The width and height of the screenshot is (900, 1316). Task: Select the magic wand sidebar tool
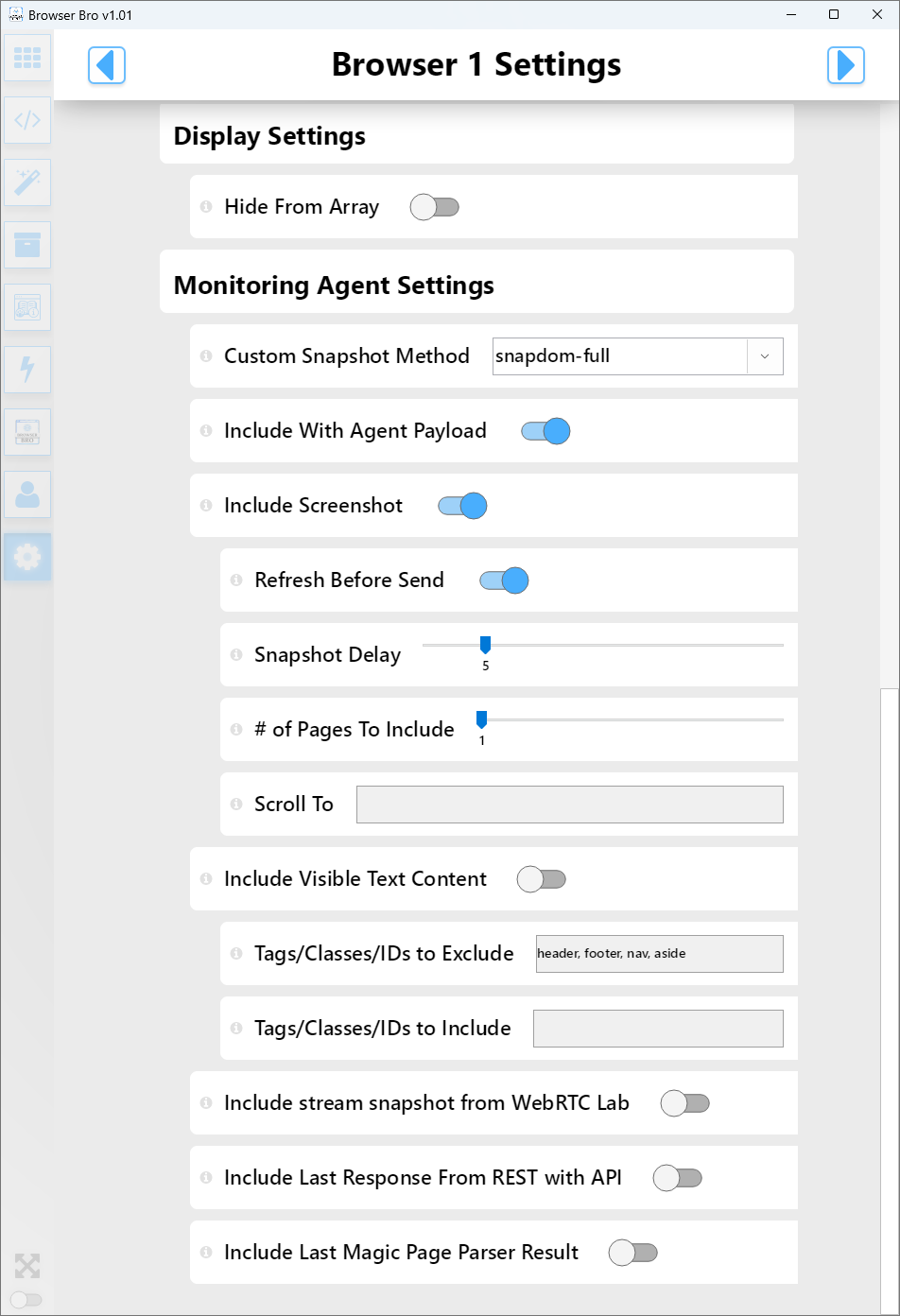(x=27, y=182)
